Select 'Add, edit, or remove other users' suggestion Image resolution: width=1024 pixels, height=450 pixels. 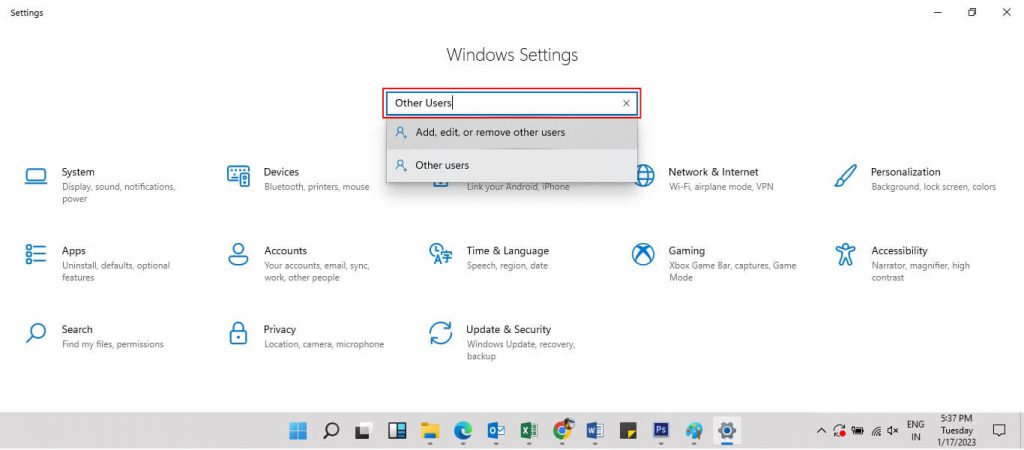coord(512,133)
